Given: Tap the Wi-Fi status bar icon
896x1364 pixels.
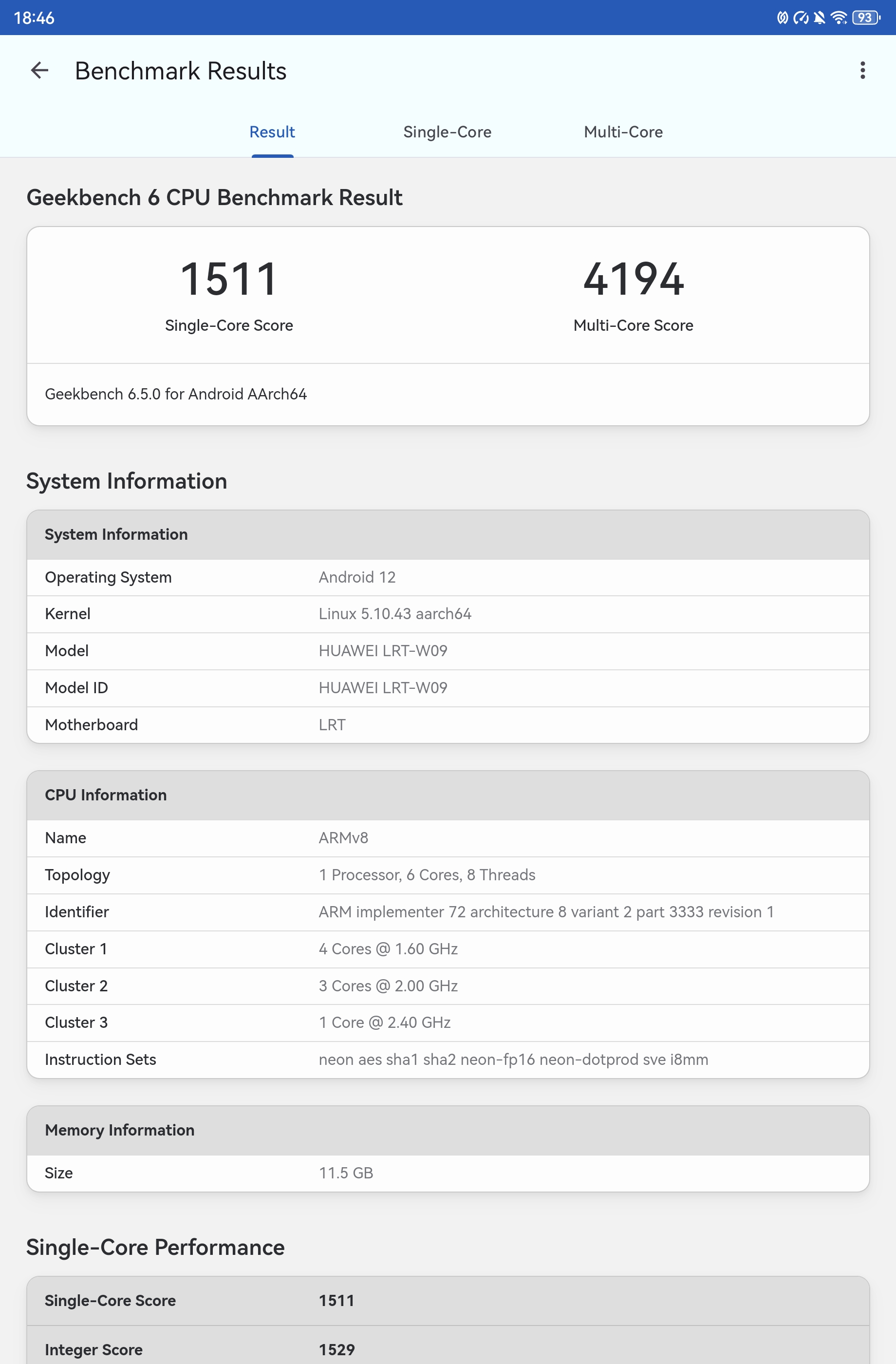Looking at the screenshot, I should (838, 18).
